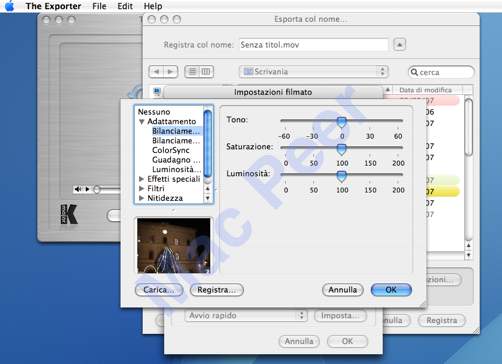
Task: Click the Registra col nome field
Action: click(314, 45)
